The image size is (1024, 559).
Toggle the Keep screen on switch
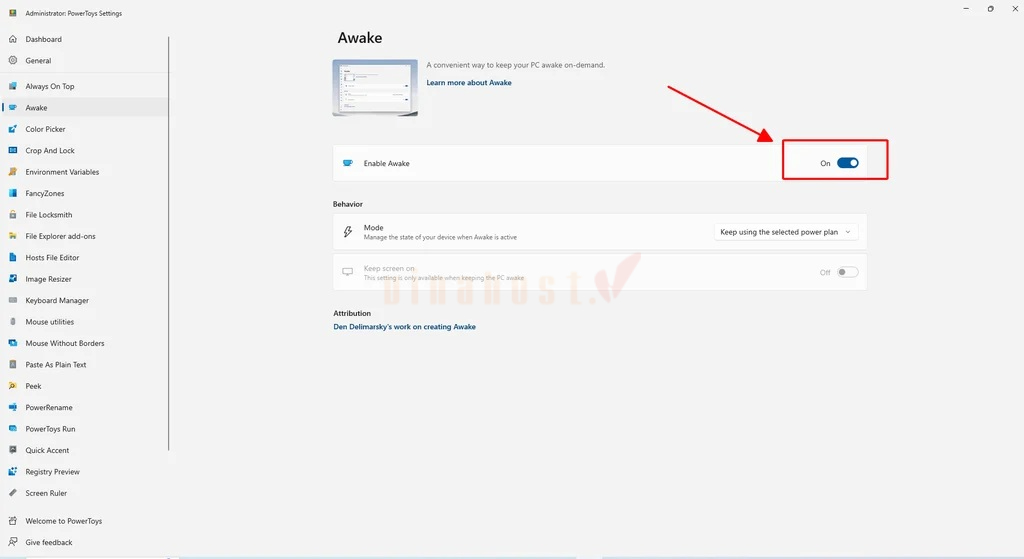[x=848, y=272]
